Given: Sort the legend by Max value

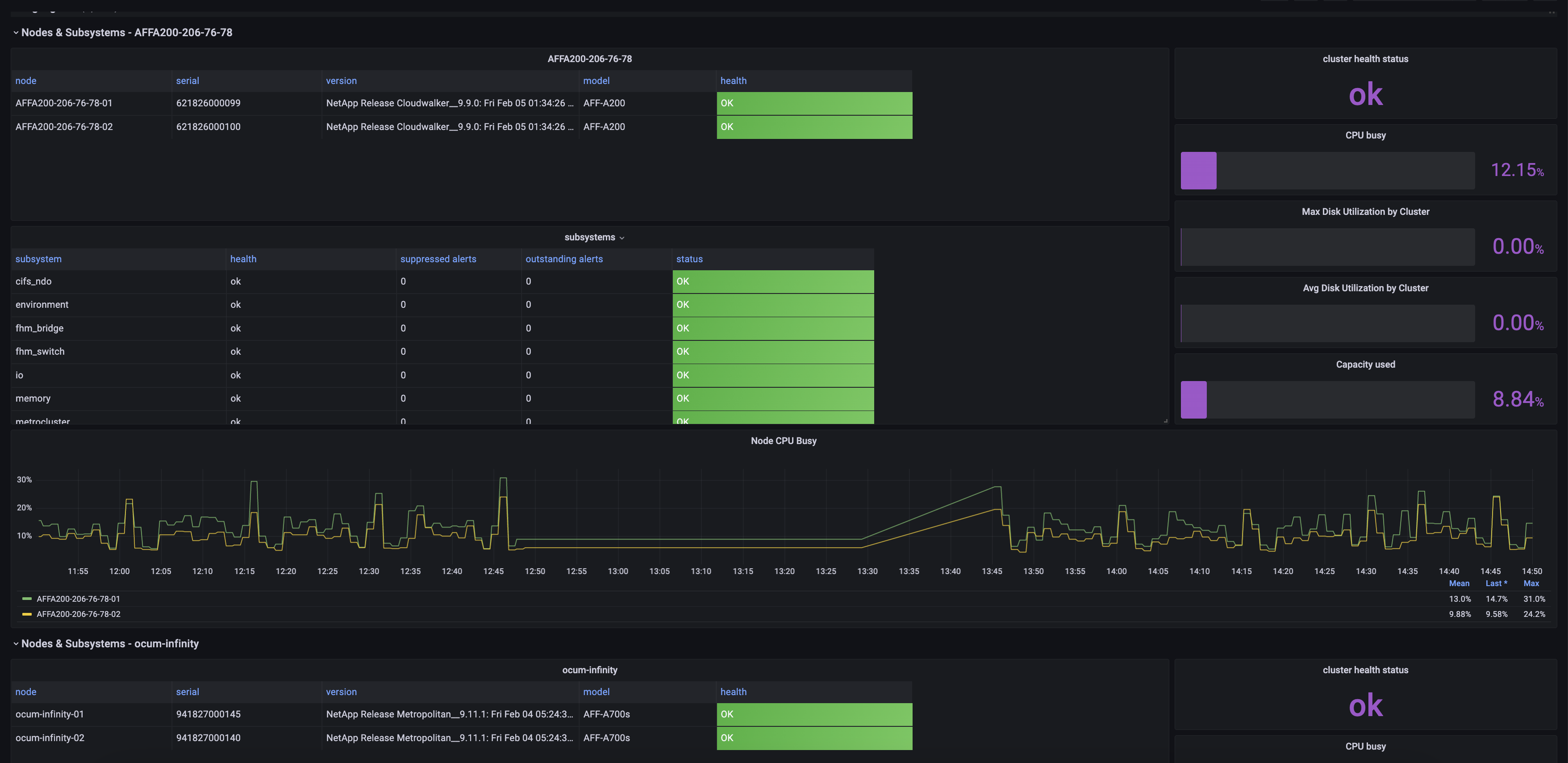Looking at the screenshot, I should (1532, 583).
